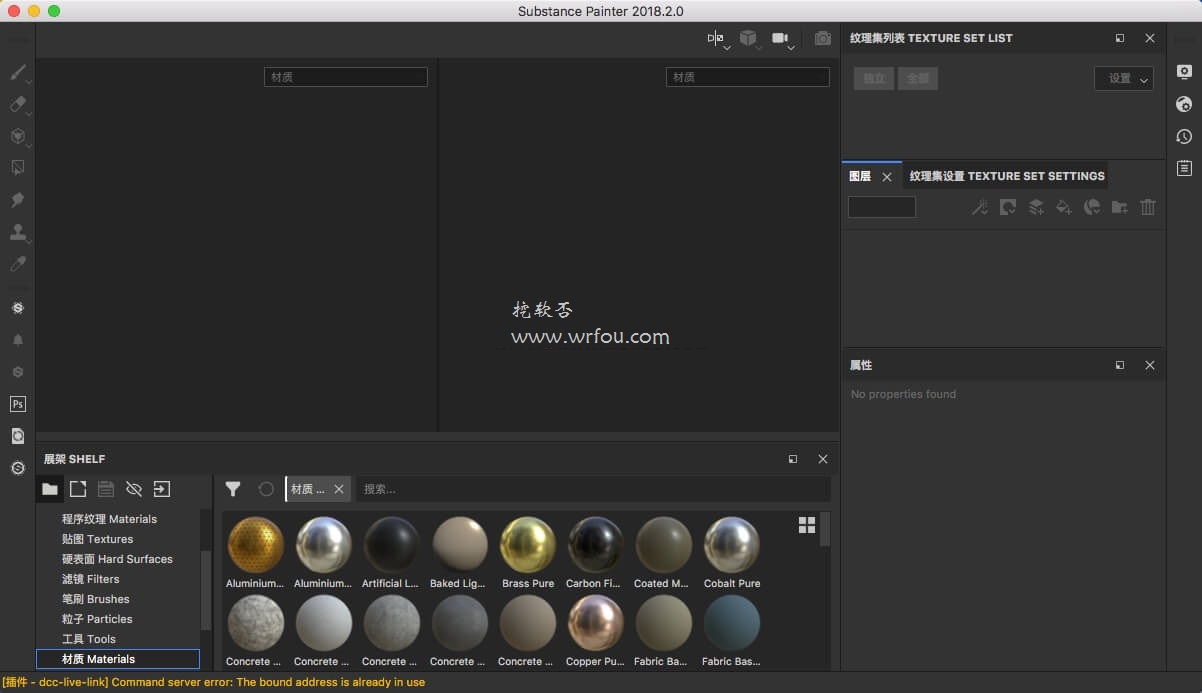
Task: Open the History panel icon
Action: pyautogui.click(x=1184, y=136)
